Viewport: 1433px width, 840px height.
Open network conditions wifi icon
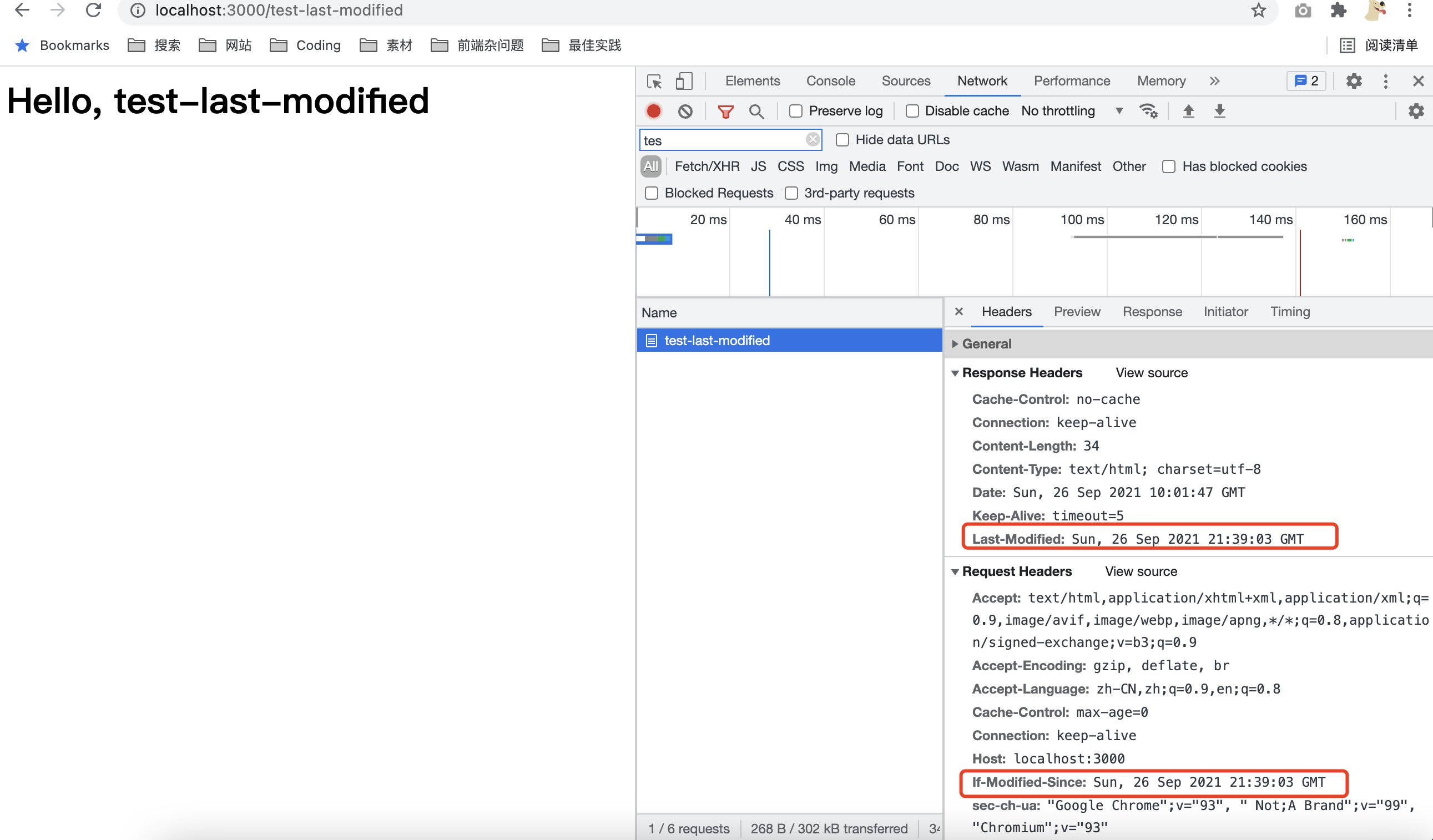click(x=1148, y=111)
